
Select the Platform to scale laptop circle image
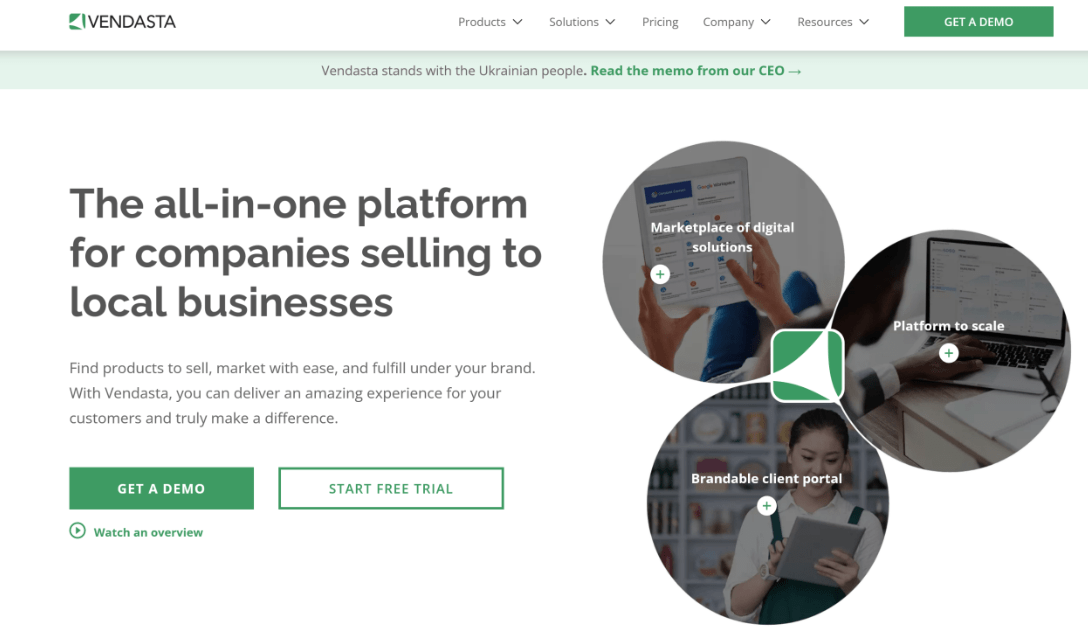pyautogui.click(x=951, y=351)
